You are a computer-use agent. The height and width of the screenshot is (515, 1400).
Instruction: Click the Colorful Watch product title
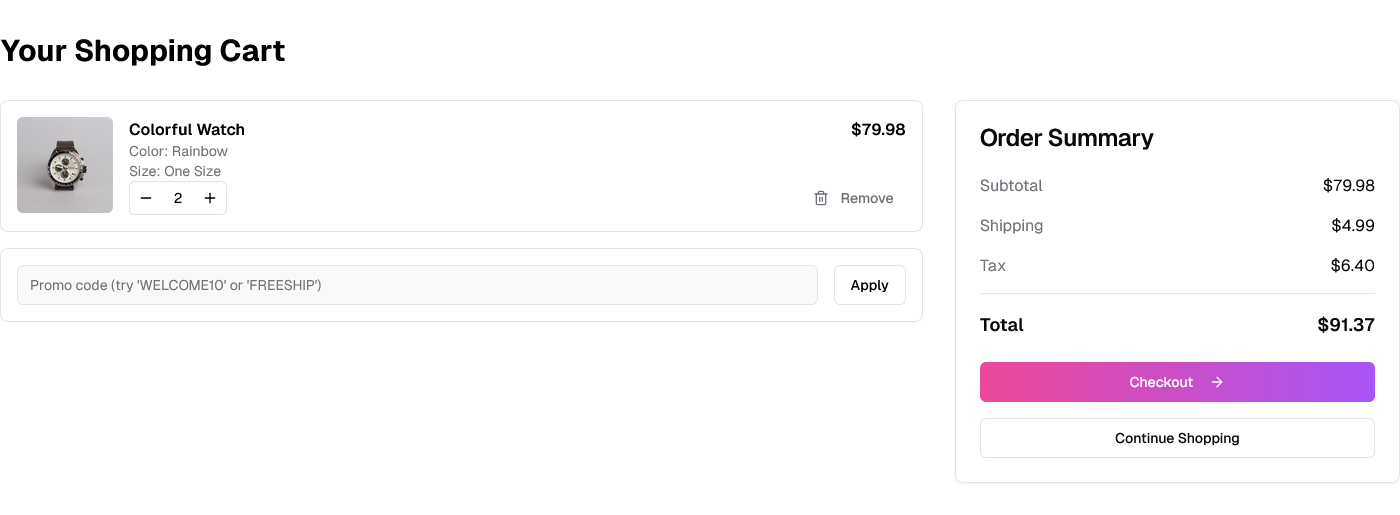187,129
